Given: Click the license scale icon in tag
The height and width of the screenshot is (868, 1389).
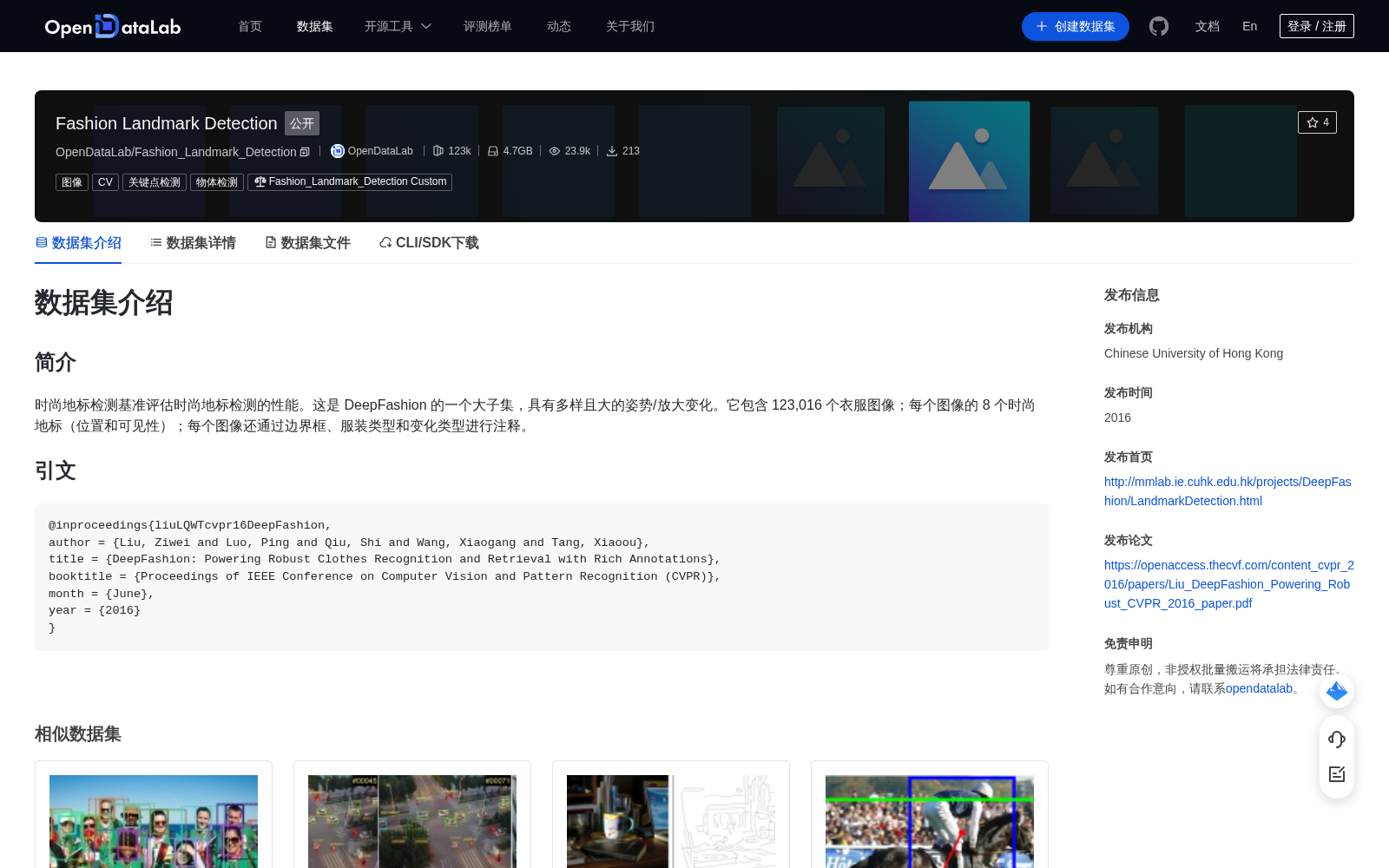Looking at the screenshot, I should pyautogui.click(x=260, y=181).
